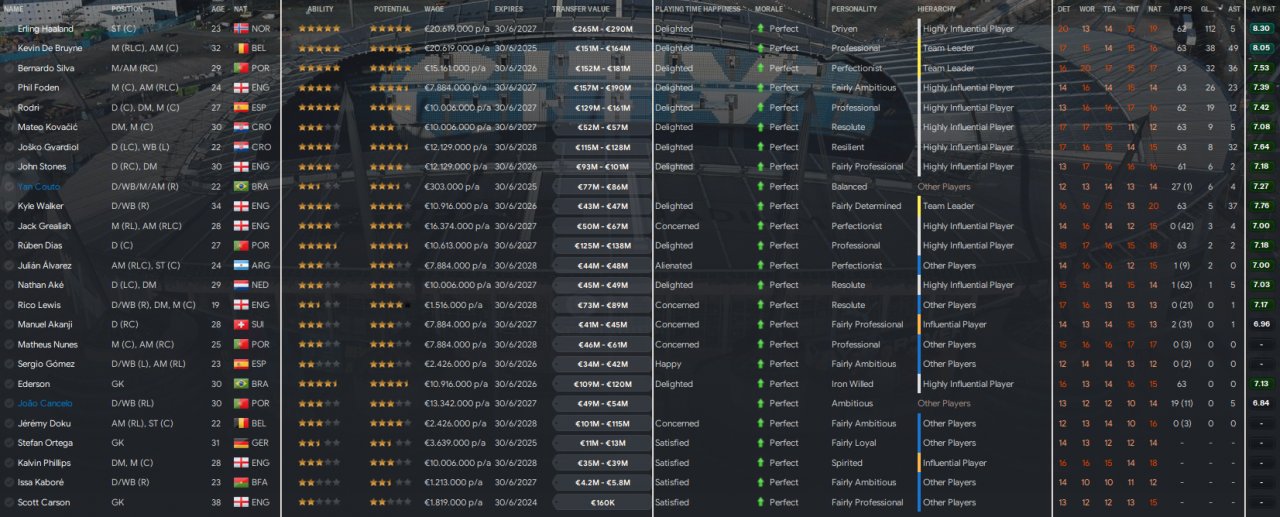Open Erling Haaland's player profile

[x=45, y=28]
